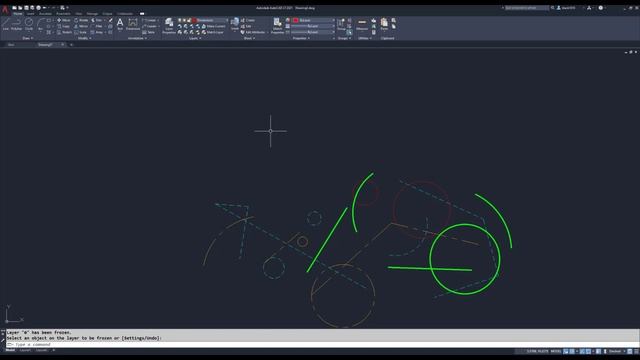Click the Paste clipboard icon

pos(384,24)
